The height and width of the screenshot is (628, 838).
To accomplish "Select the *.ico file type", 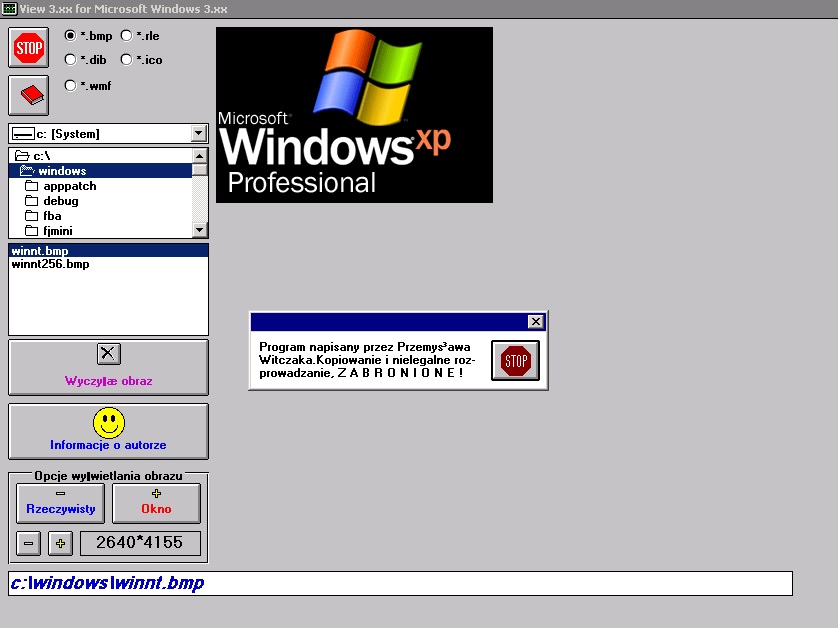I will [142, 60].
